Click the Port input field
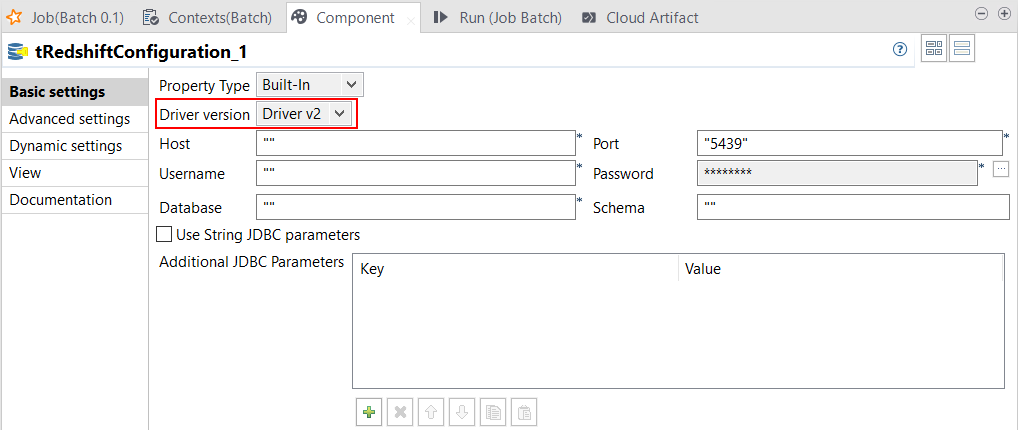 coord(849,144)
